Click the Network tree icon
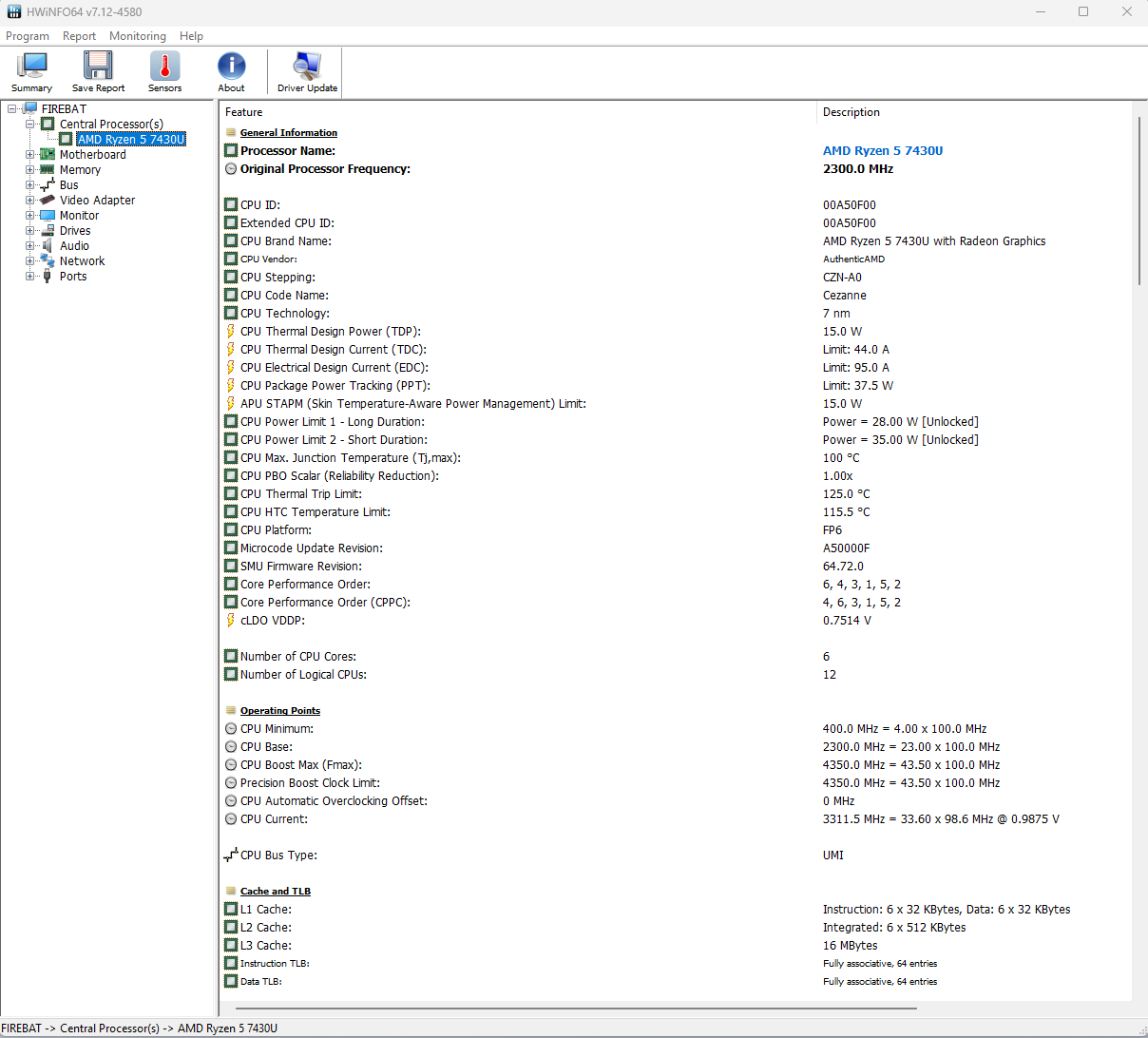The width and height of the screenshot is (1148, 1038). tap(48, 261)
